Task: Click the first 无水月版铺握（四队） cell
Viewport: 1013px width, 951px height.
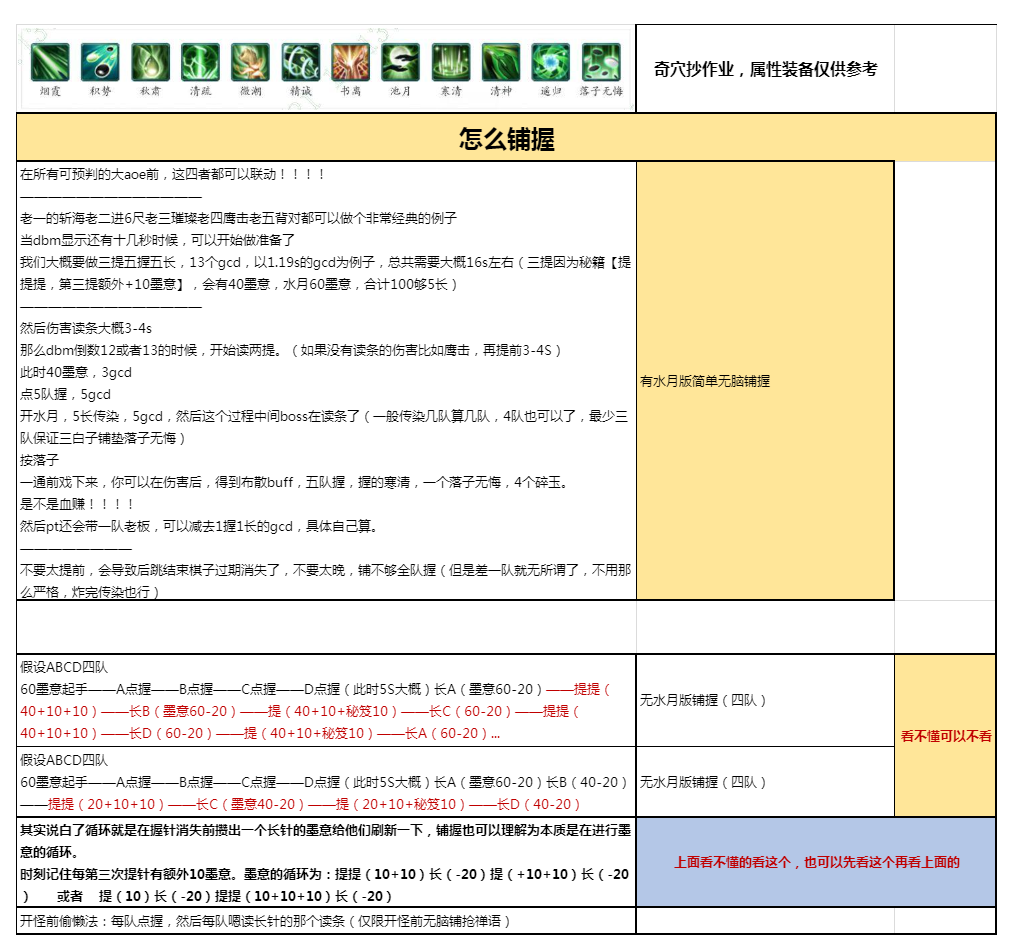Action: pos(764,700)
